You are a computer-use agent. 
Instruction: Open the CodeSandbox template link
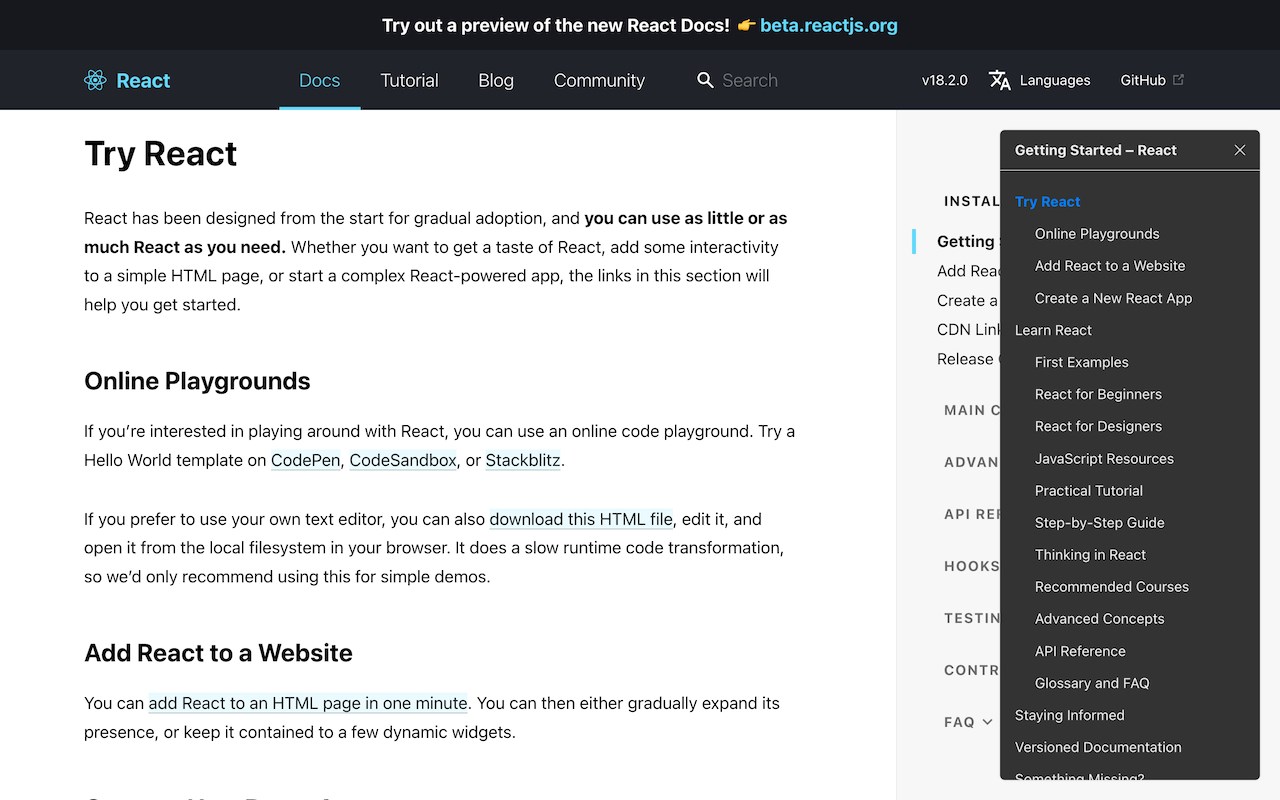pos(403,460)
